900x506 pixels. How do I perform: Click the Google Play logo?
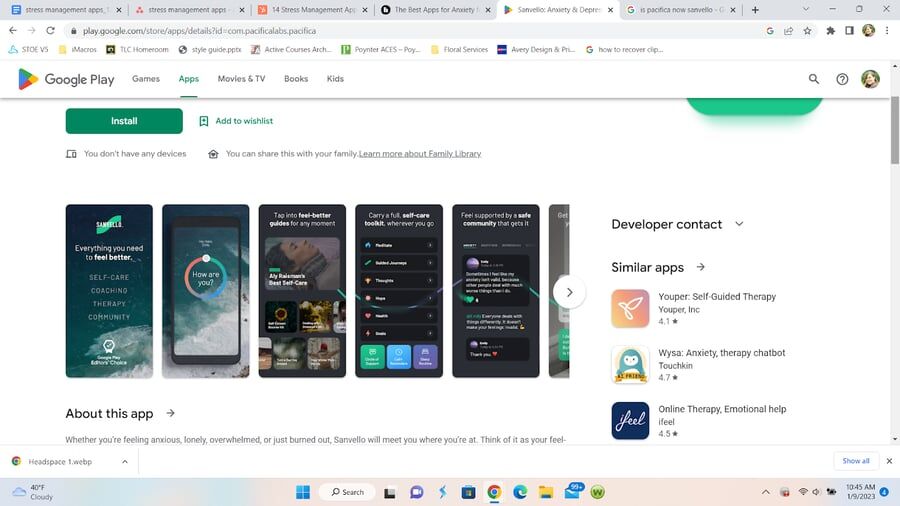click(x=66, y=79)
